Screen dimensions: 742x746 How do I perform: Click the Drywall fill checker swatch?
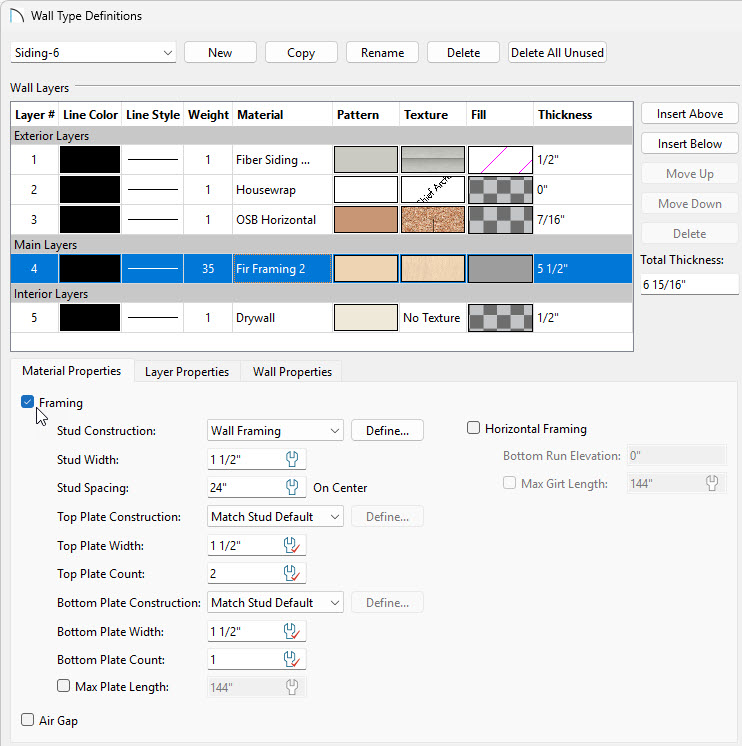500,317
